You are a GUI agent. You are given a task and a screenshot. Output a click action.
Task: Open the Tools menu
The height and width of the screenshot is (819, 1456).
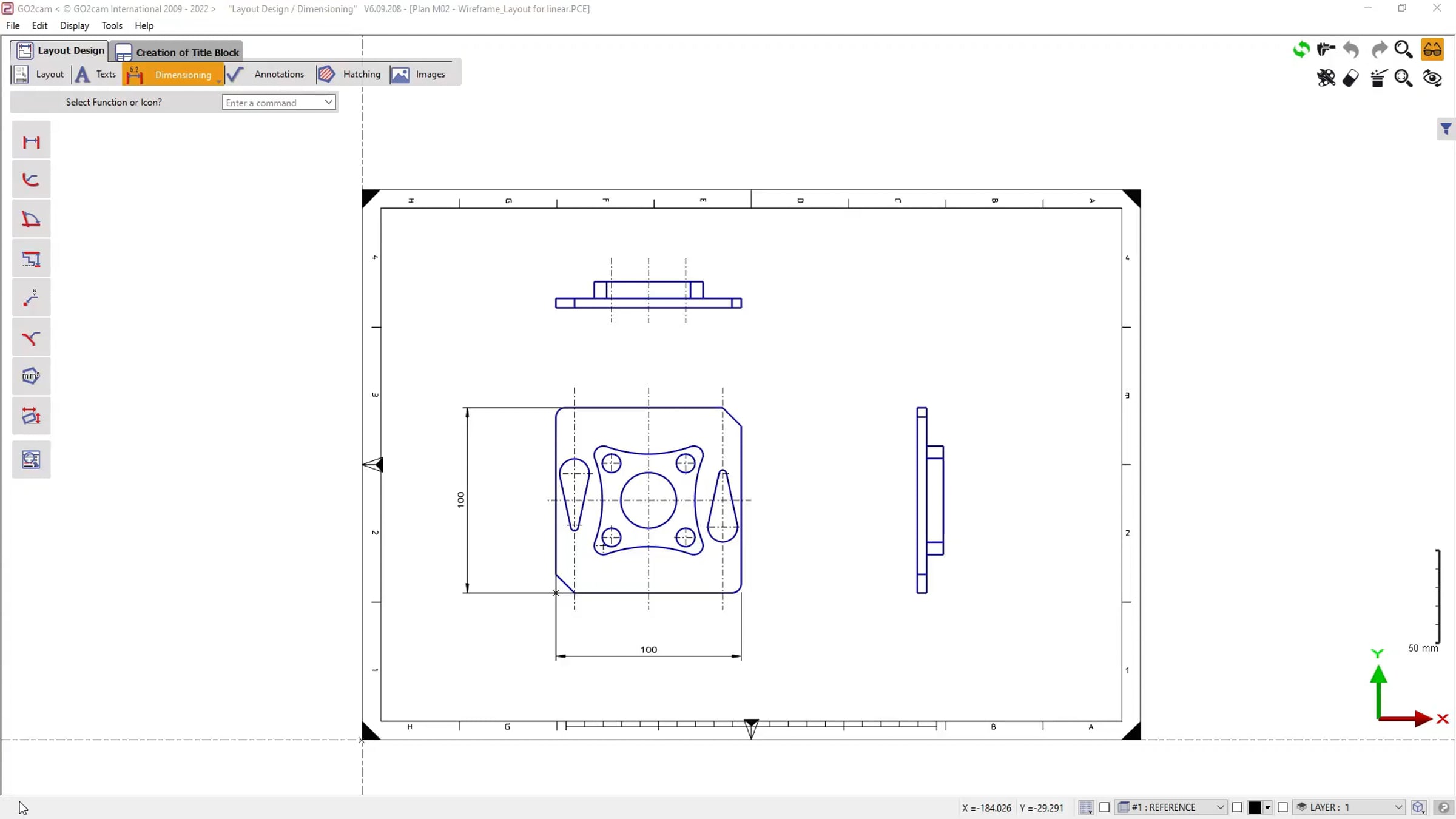[x=112, y=25]
